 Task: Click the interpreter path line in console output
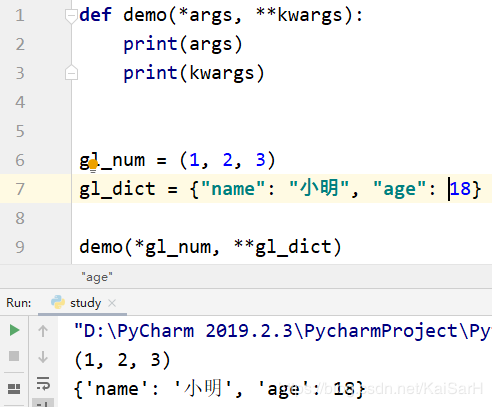[x=283, y=331]
